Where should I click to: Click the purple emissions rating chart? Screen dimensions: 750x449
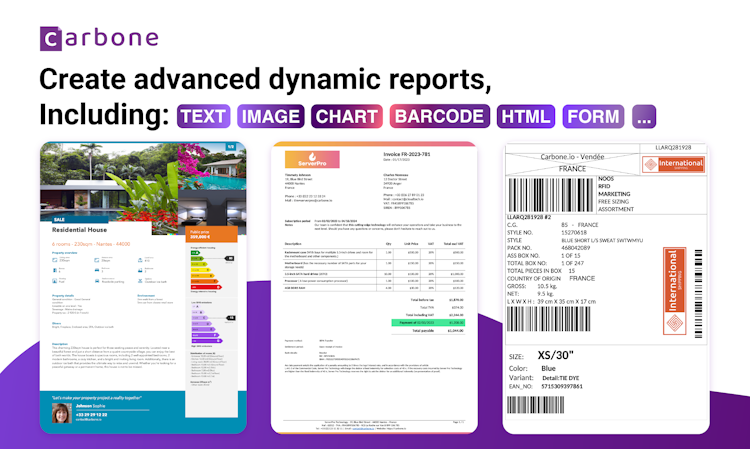[x=212, y=324]
